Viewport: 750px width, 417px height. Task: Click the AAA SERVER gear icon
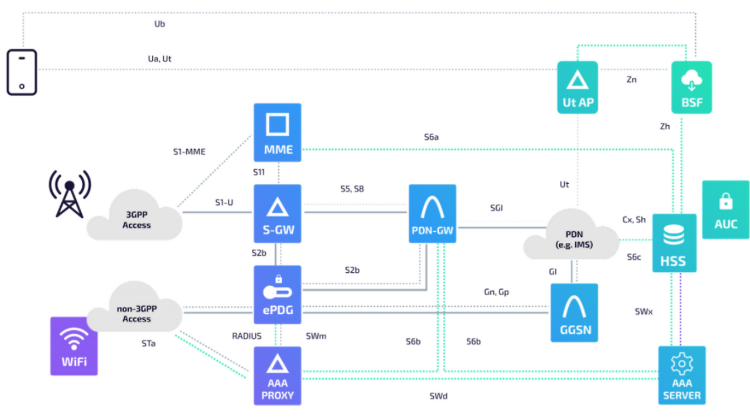682,375
